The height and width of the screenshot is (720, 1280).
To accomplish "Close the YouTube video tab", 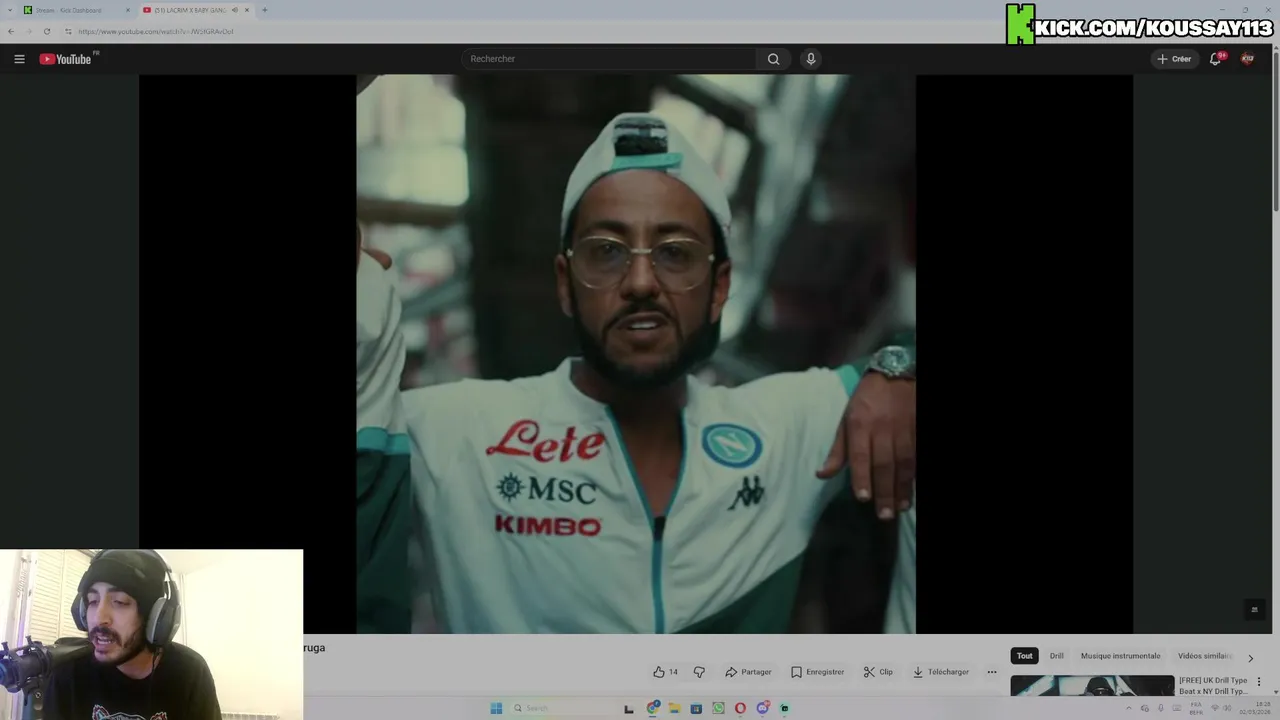I will pyautogui.click(x=246, y=10).
